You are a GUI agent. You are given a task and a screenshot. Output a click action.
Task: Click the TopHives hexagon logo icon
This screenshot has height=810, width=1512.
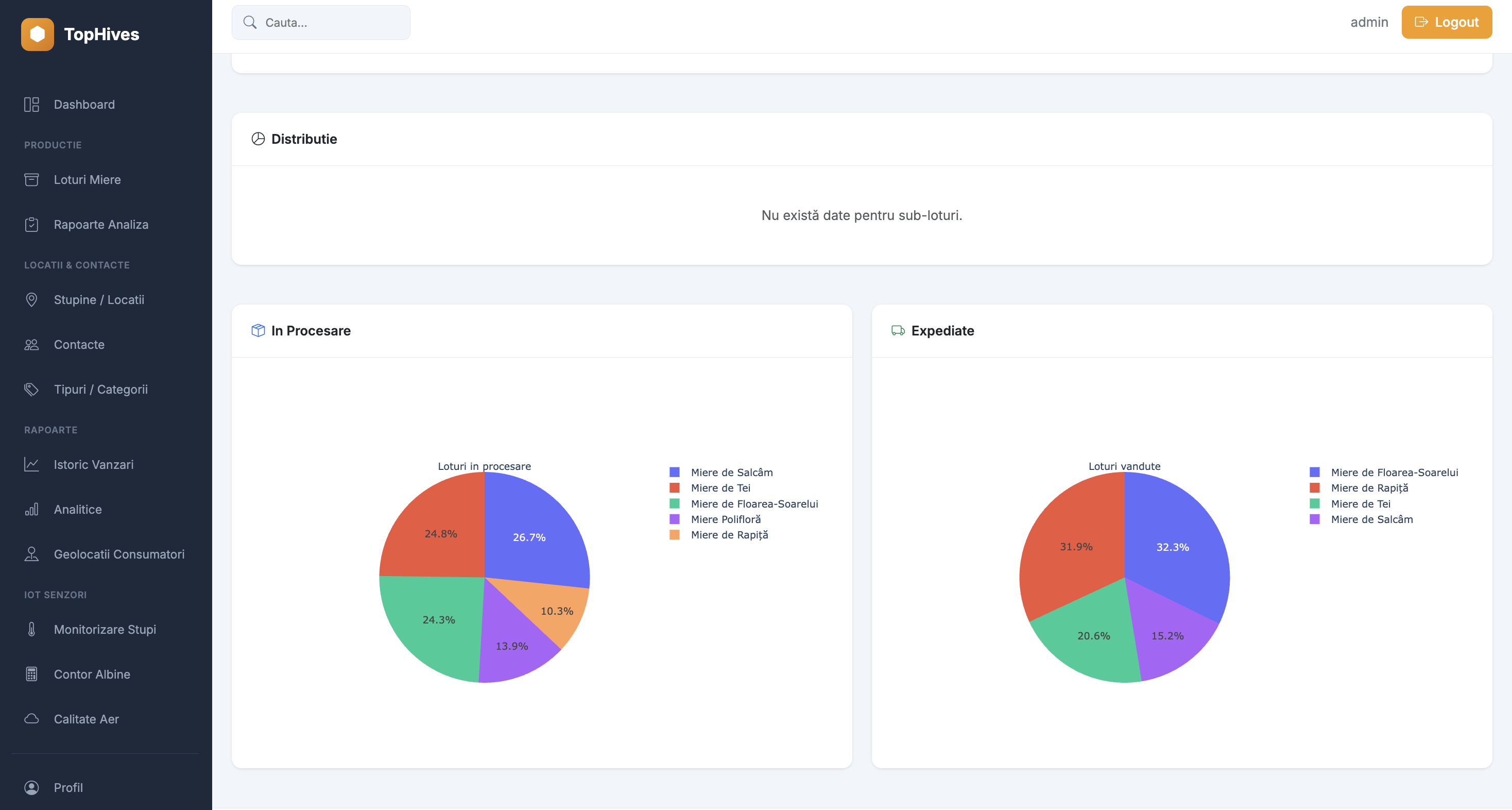[x=37, y=34]
